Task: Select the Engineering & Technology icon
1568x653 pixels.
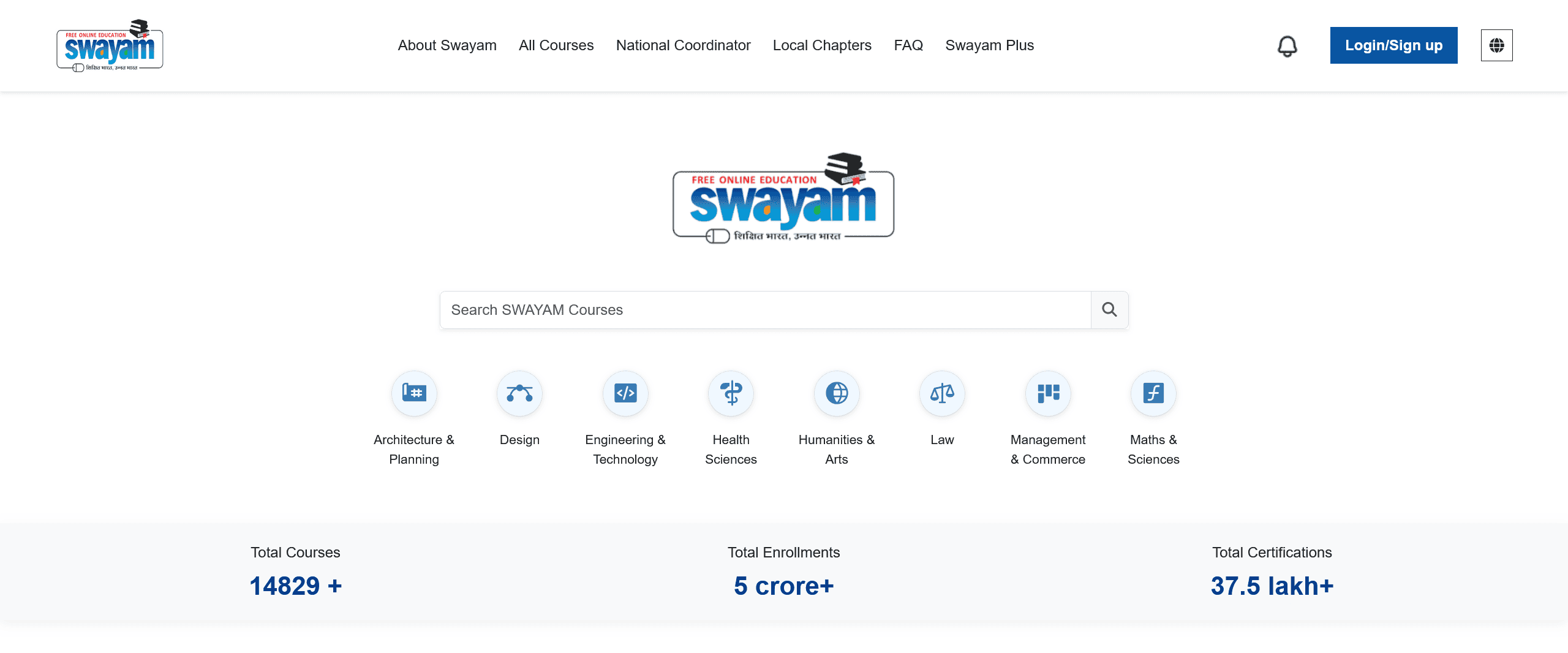Action: 625,393
